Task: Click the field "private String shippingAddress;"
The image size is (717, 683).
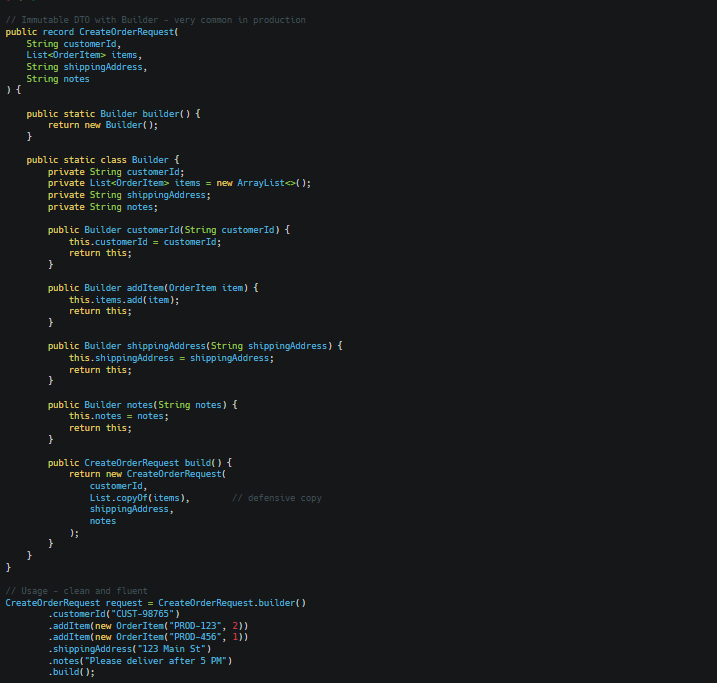Action: (x=129, y=195)
